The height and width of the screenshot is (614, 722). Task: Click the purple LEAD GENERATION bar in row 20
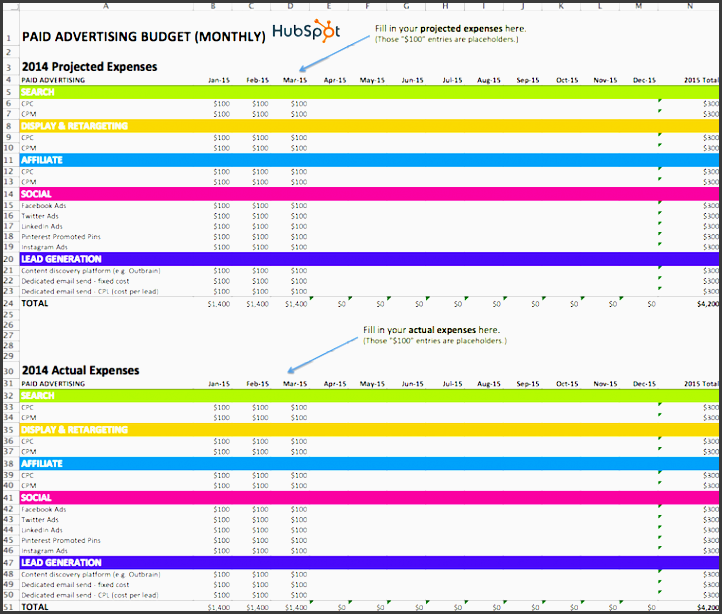(360, 259)
